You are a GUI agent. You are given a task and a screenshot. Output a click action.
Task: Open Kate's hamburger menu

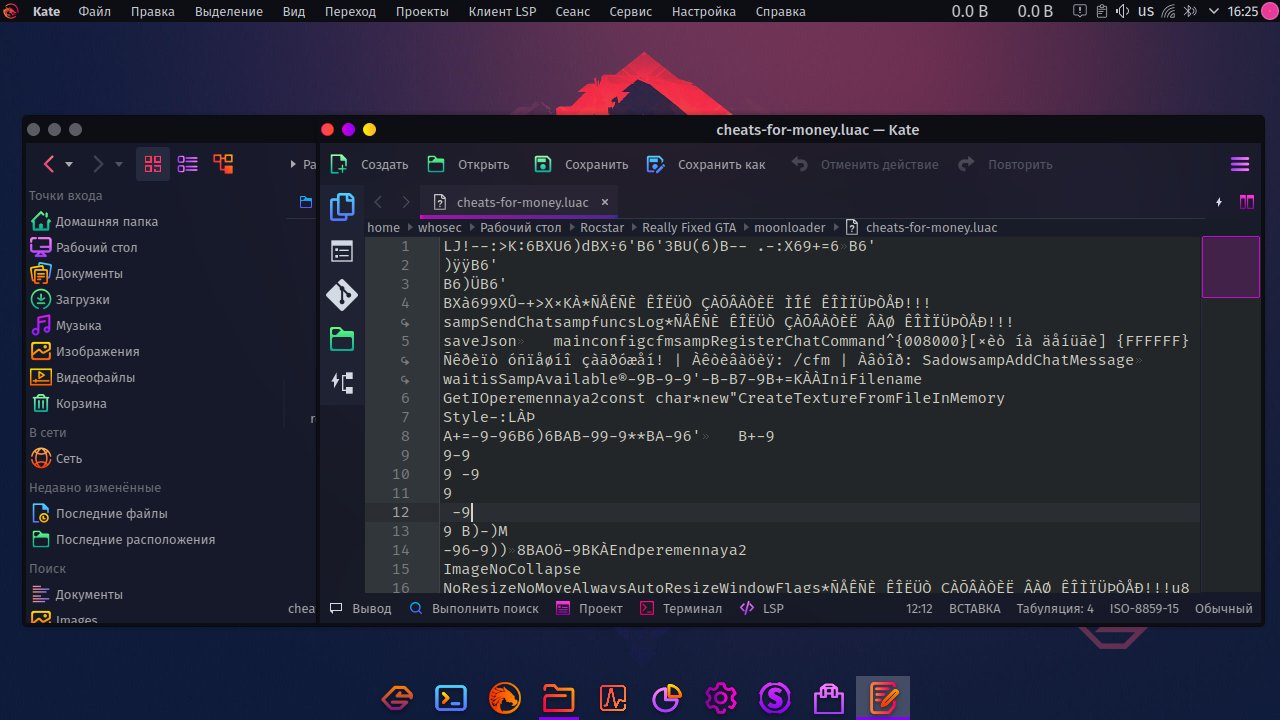pos(1240,164)
